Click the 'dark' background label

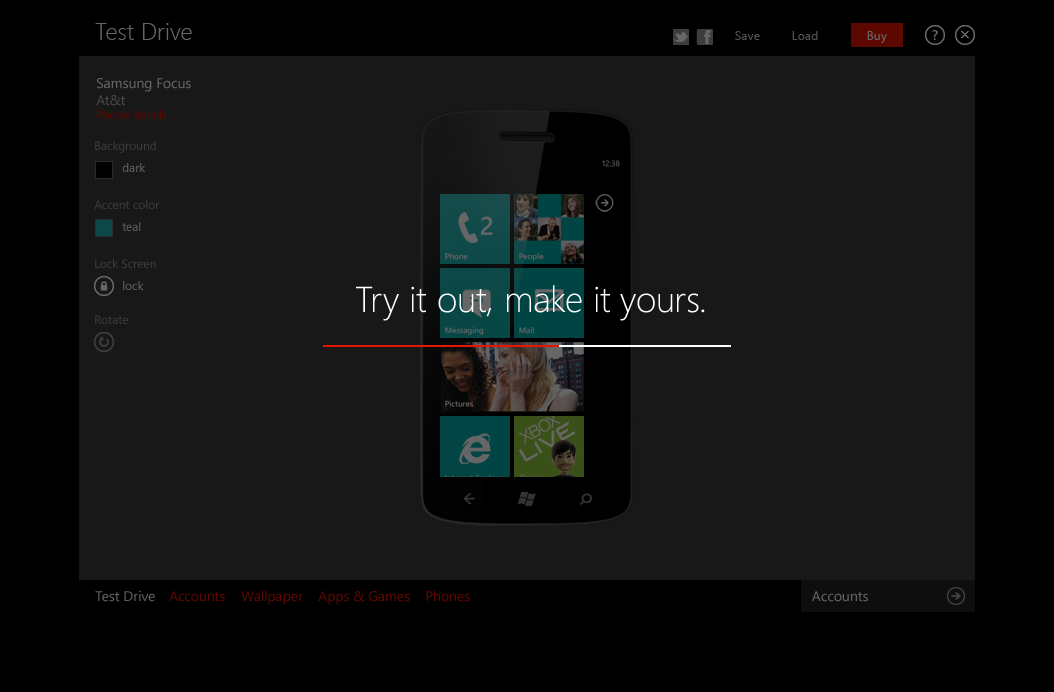click(x=133, y=168)
